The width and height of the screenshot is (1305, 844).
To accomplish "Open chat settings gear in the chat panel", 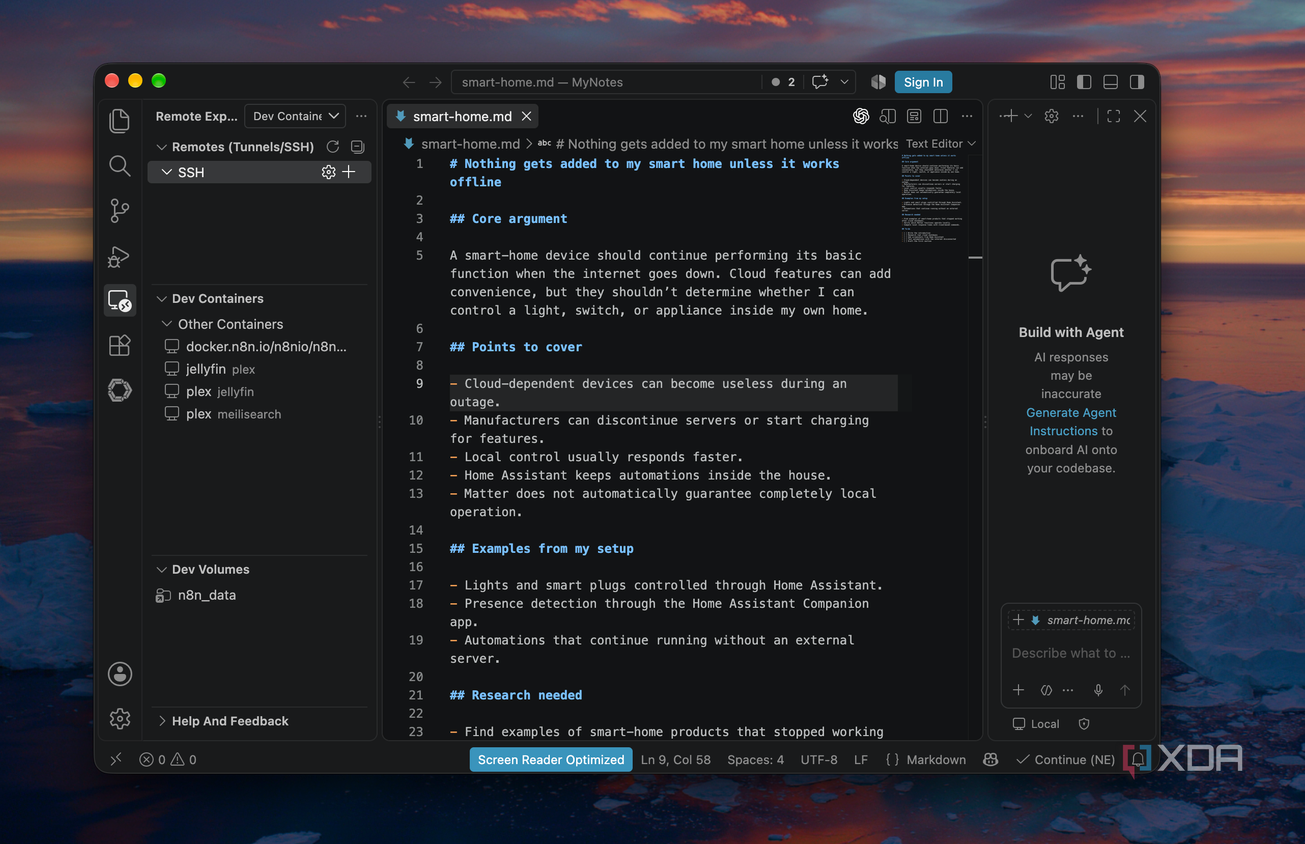I will pos(1051,116).
